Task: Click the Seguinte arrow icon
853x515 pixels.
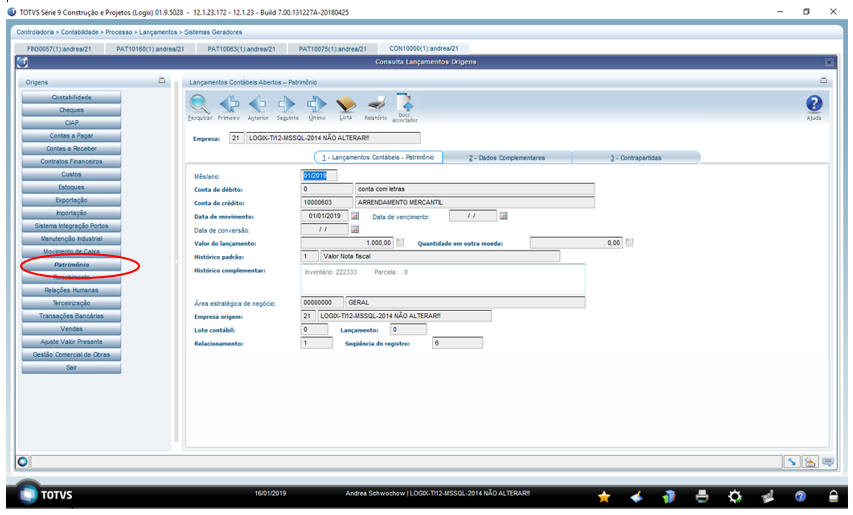Action: coord(287,103)
